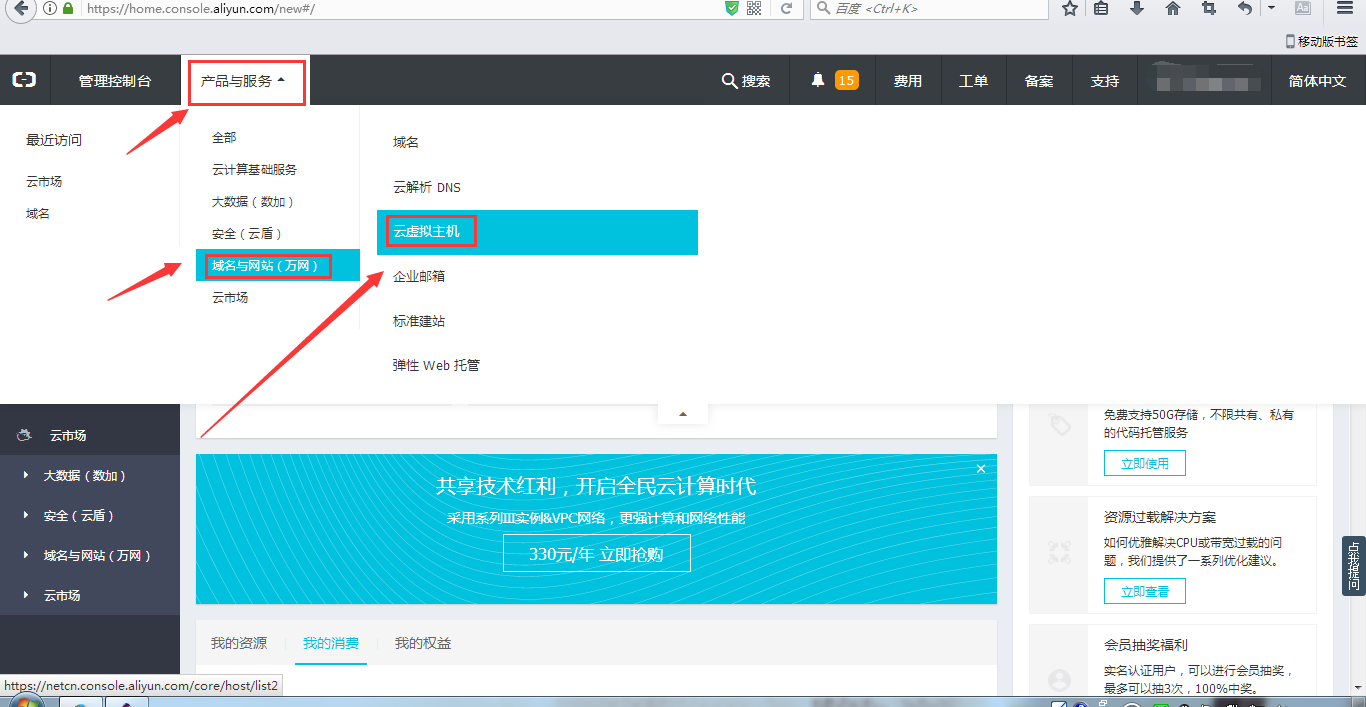Open the 管理控制台 home link
This screenshot has height=707, width=1366.
pyautogui.click(x=115, y=81)
